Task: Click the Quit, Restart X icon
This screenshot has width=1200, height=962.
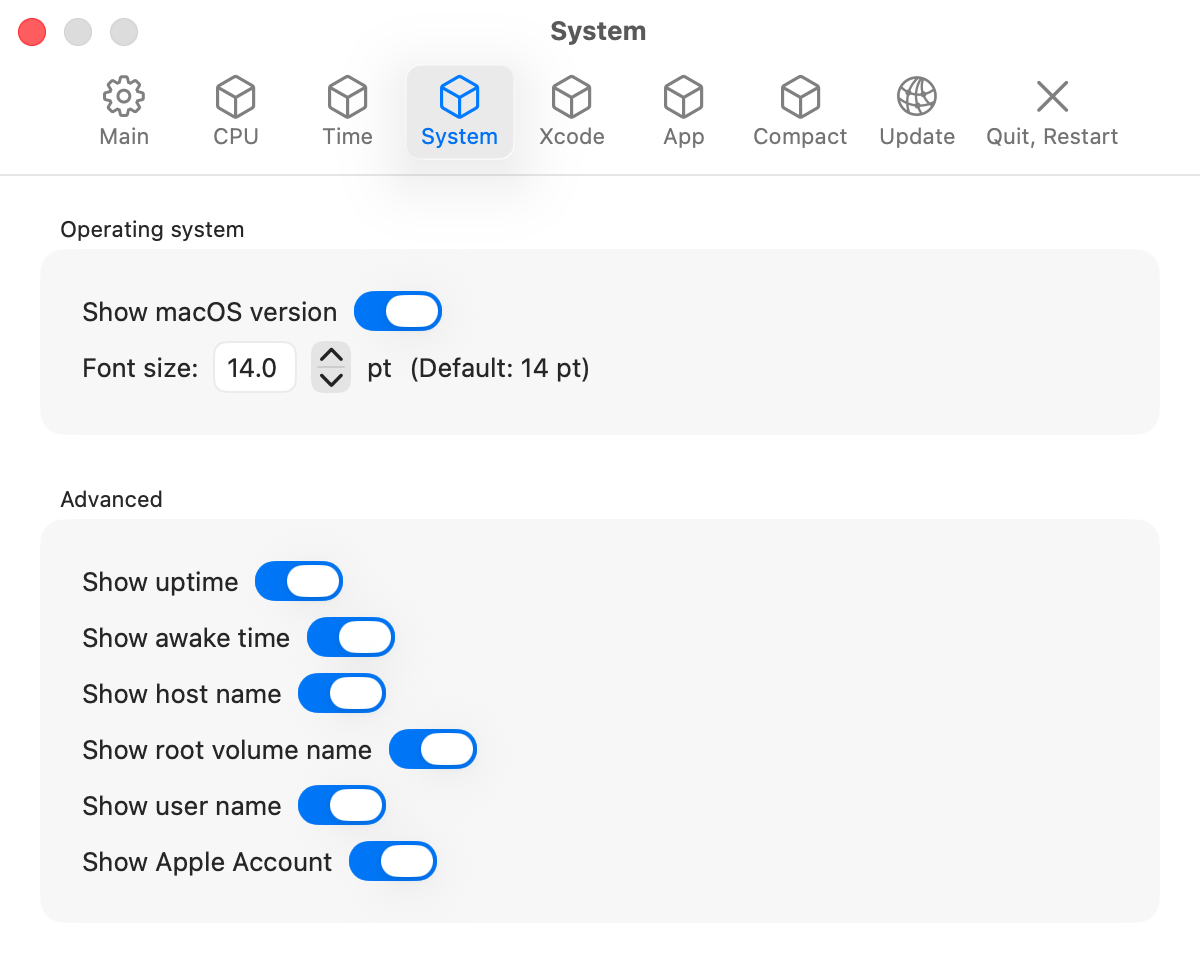Action: 1052,98
